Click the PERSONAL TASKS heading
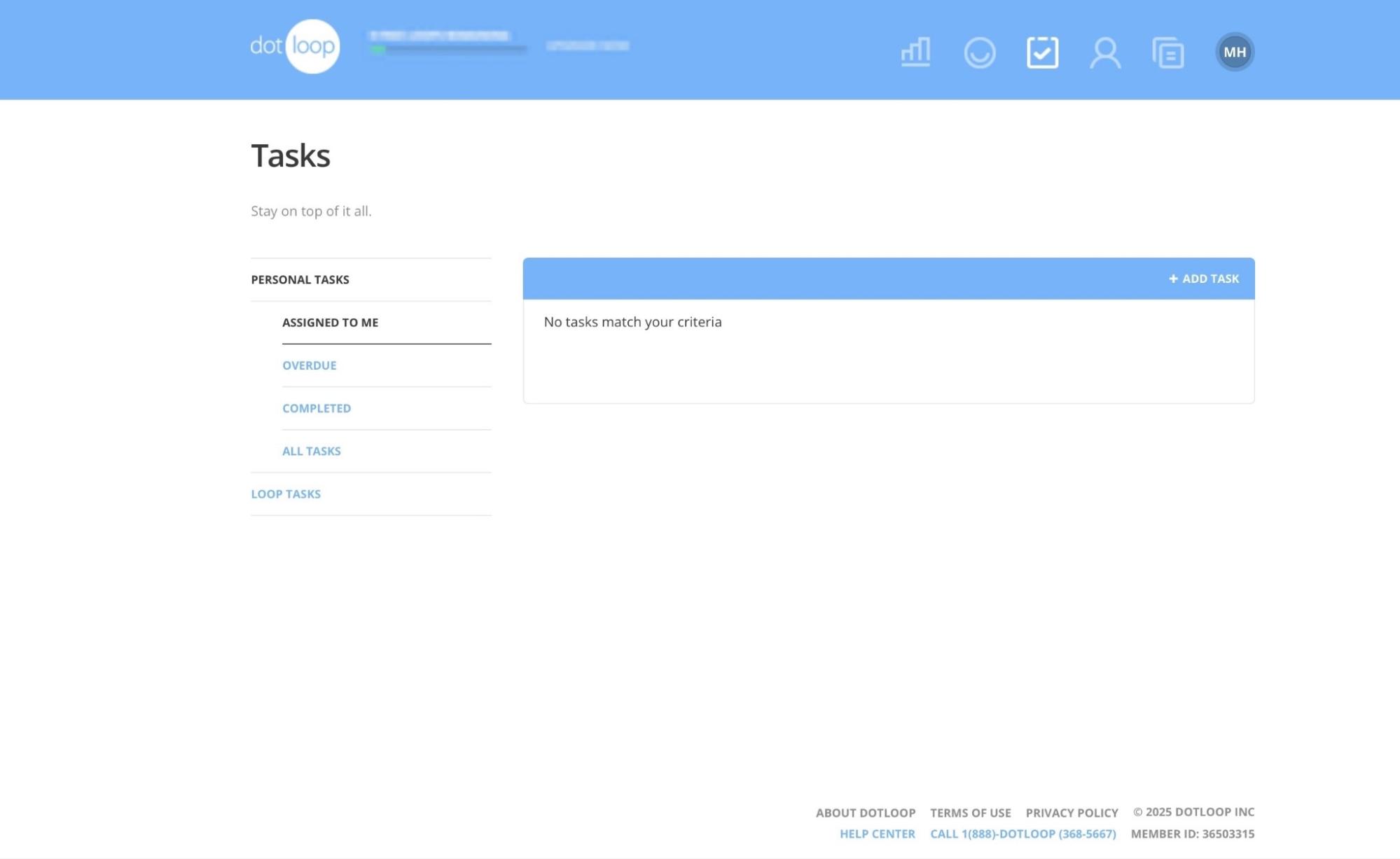This screenshot has height=859, width=1400. point(300,279)
